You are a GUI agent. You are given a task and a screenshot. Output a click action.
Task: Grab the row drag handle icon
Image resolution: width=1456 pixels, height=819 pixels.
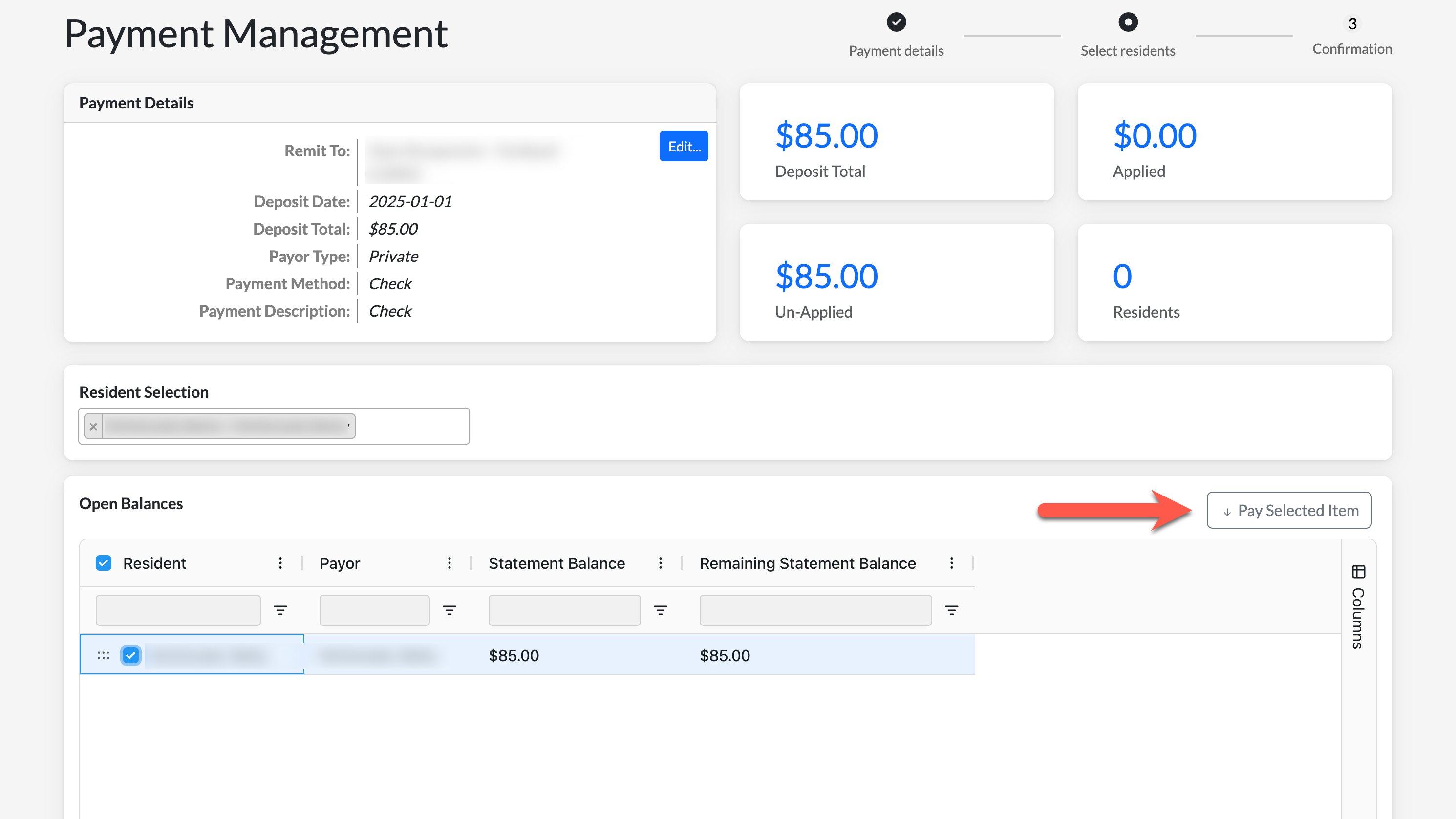tap(104, 655)
